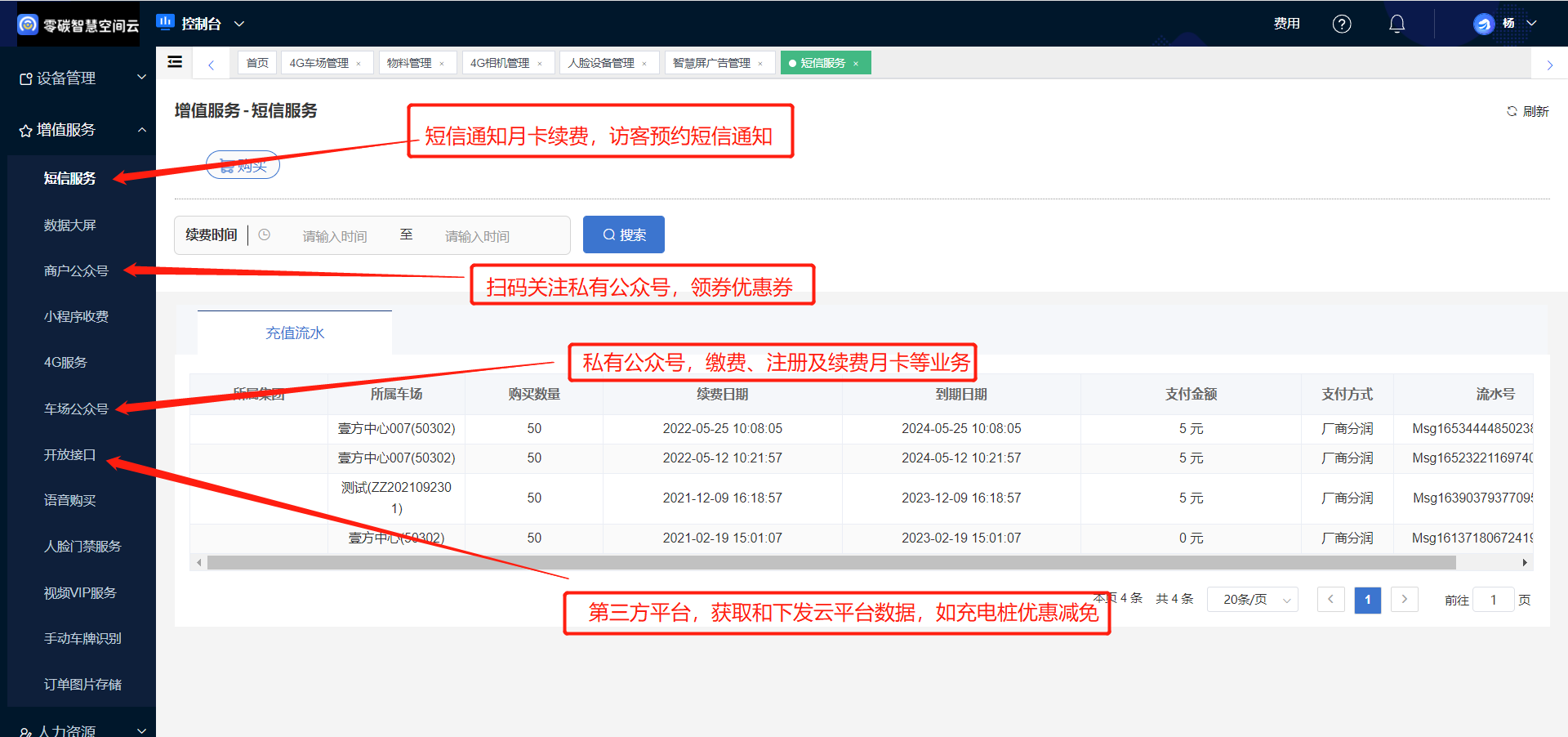The width and height of the screenshot is (1568, 737).
Task: Switch to the 4G车场管理 tab
Action: (319, 63)
